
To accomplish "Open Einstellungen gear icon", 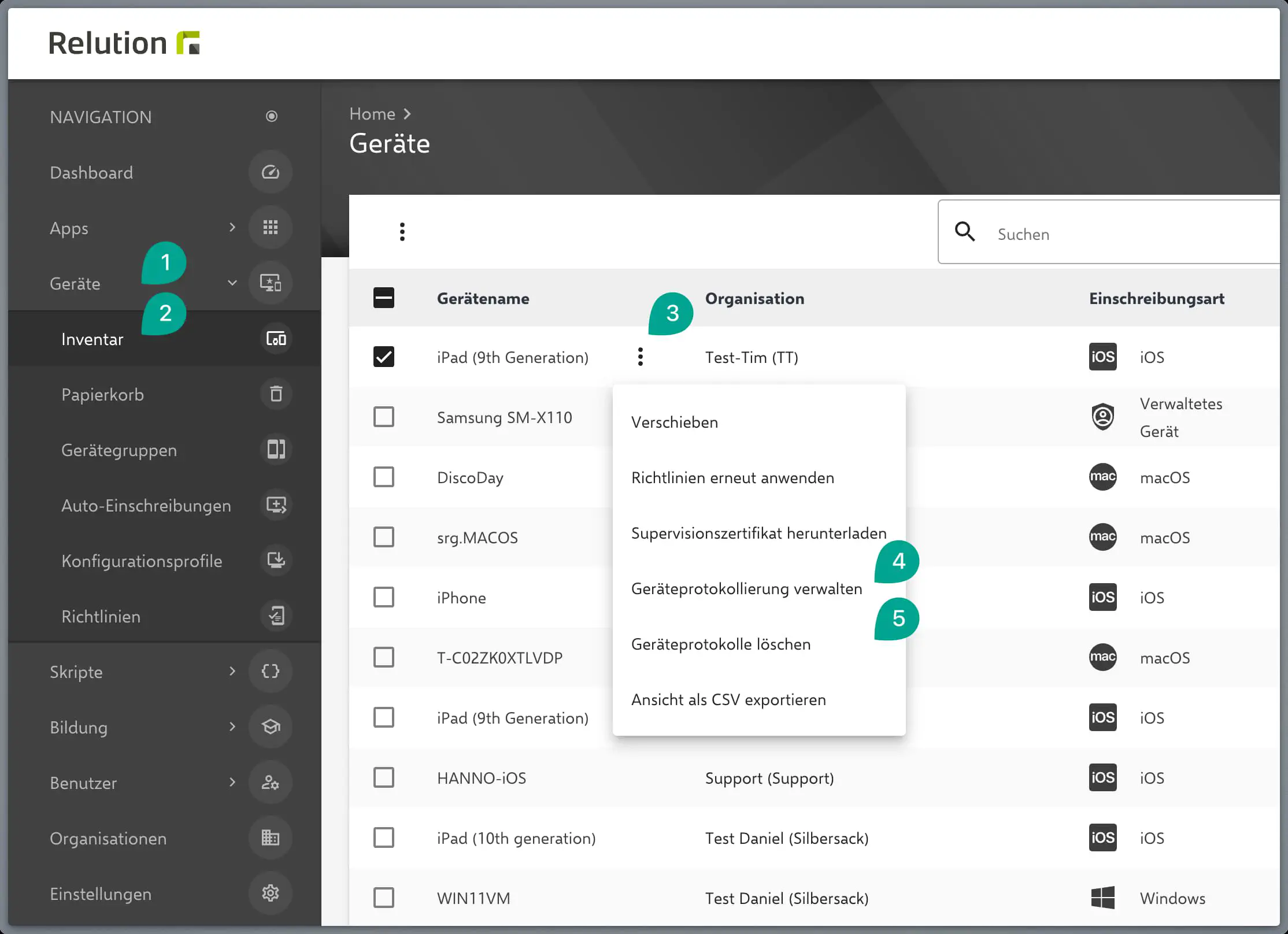I will [270, 894].
